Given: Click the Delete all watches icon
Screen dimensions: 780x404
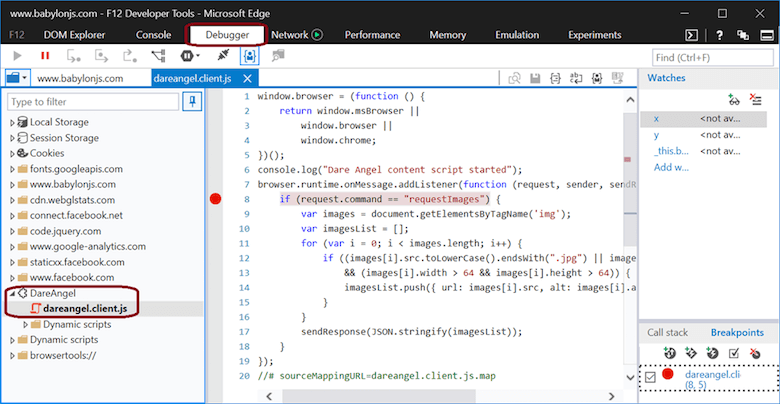Looking at the screenshot, I should (x=755, y=99).
